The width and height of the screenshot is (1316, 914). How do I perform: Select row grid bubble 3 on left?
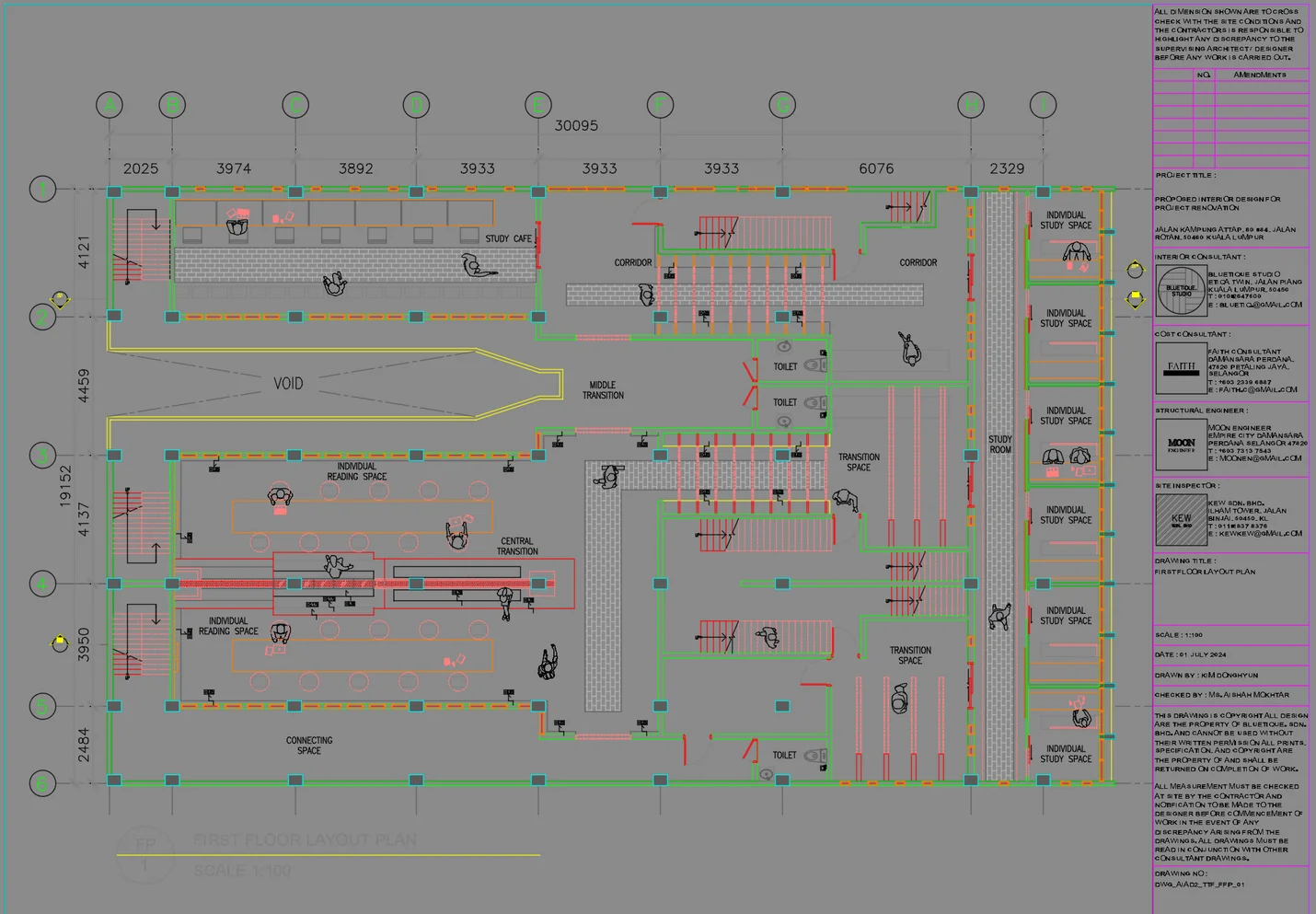(x=42, y=455)
